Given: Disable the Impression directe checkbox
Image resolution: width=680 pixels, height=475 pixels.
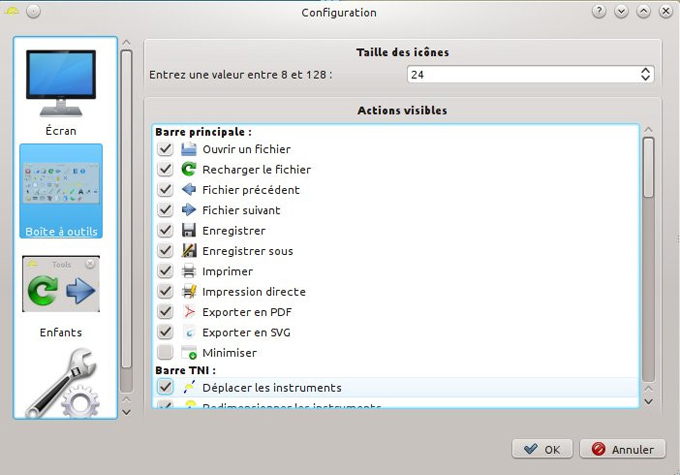Looking at the screenshot, I should click(x=166, y=292).
